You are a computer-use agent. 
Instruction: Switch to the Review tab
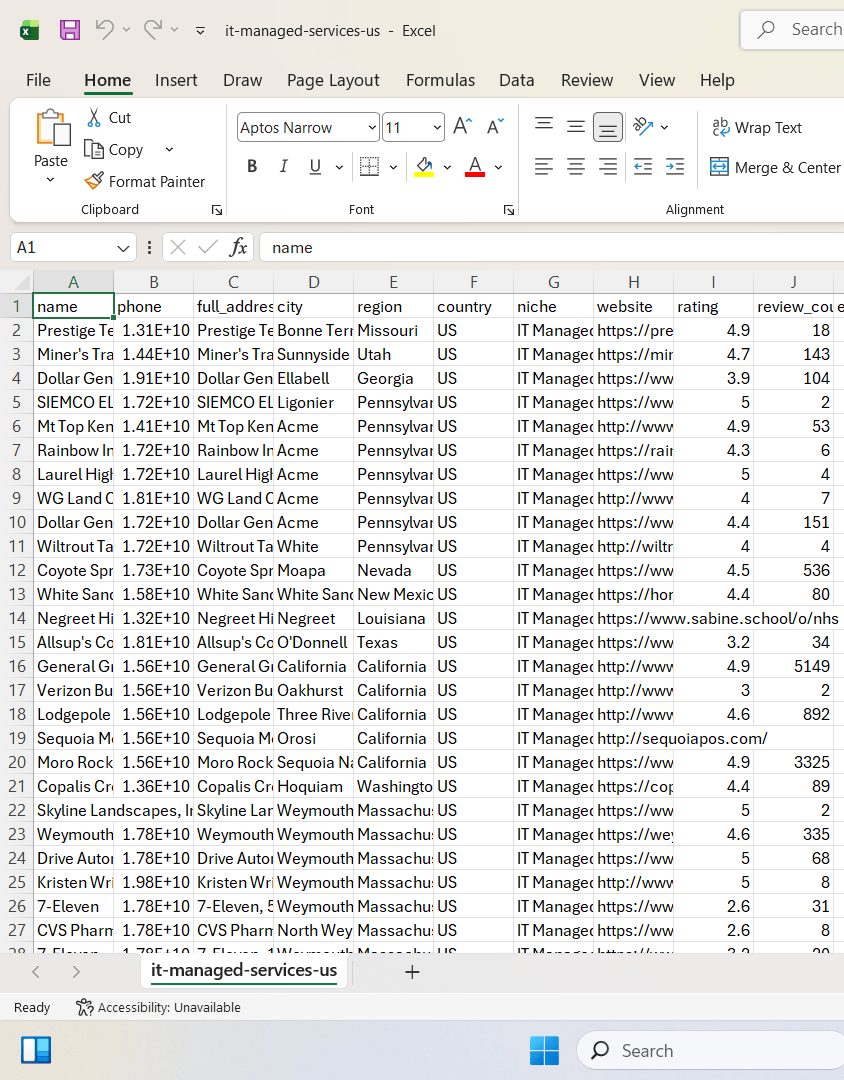pos(586,80)
